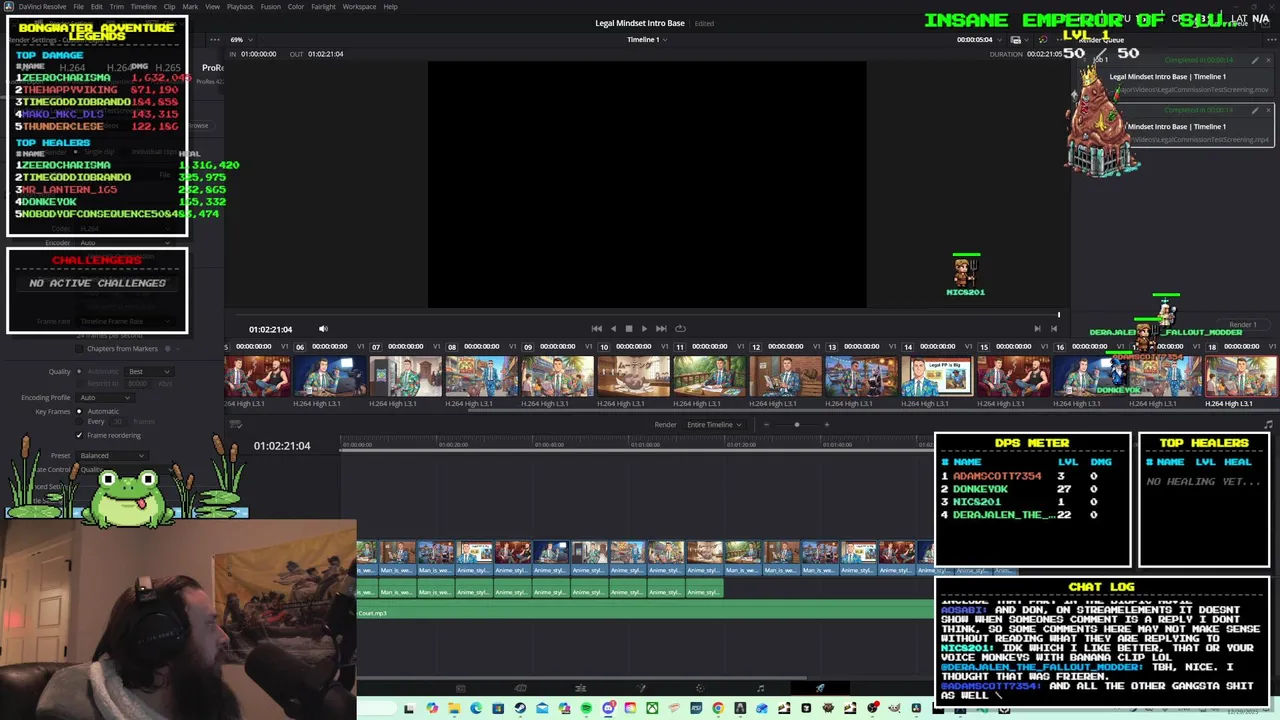Click the large timeline timecode display
This screenshot has width=1280, height=720.
[282, 445]
